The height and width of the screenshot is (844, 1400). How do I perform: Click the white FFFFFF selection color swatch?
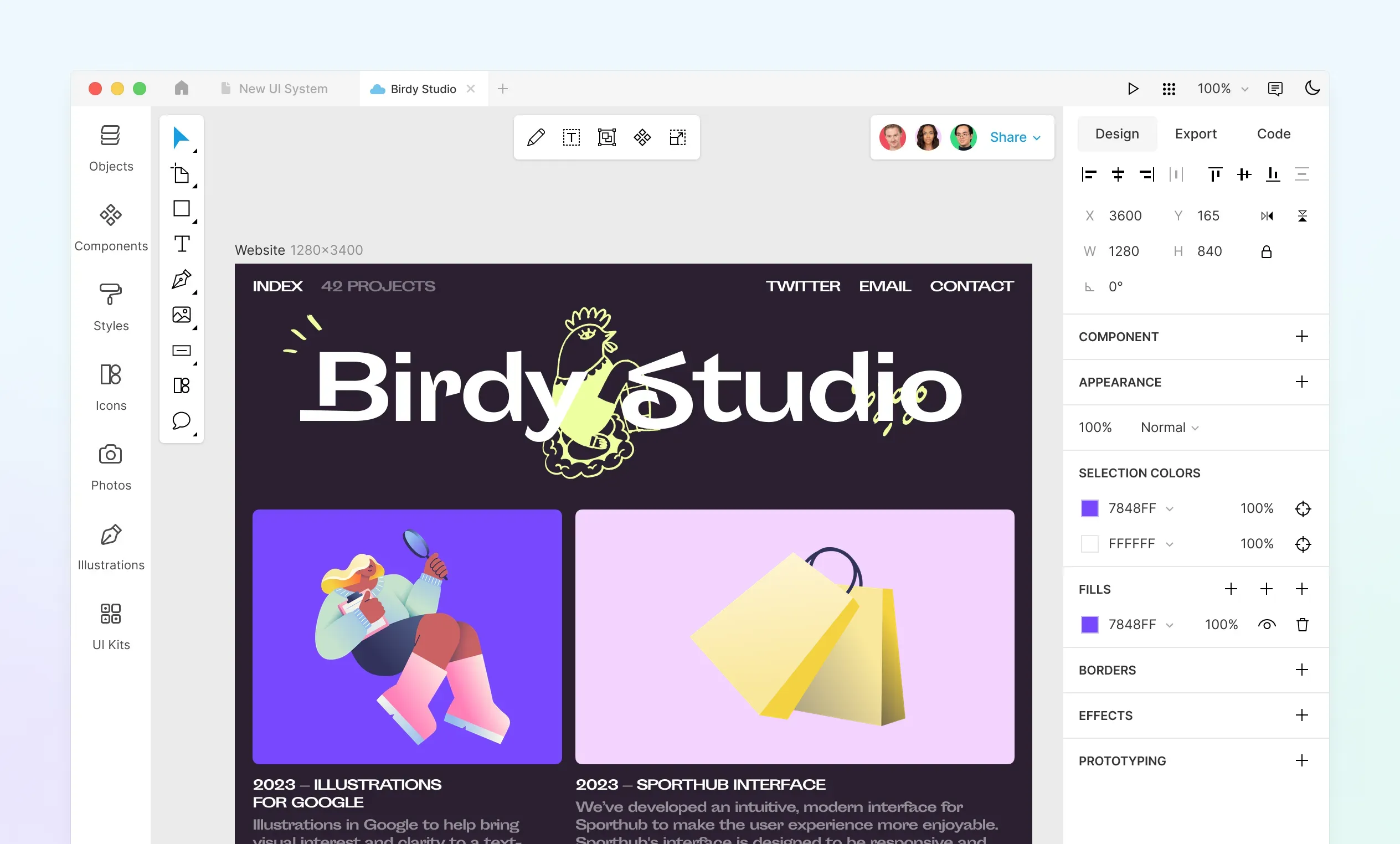[x=1089, y=544]
